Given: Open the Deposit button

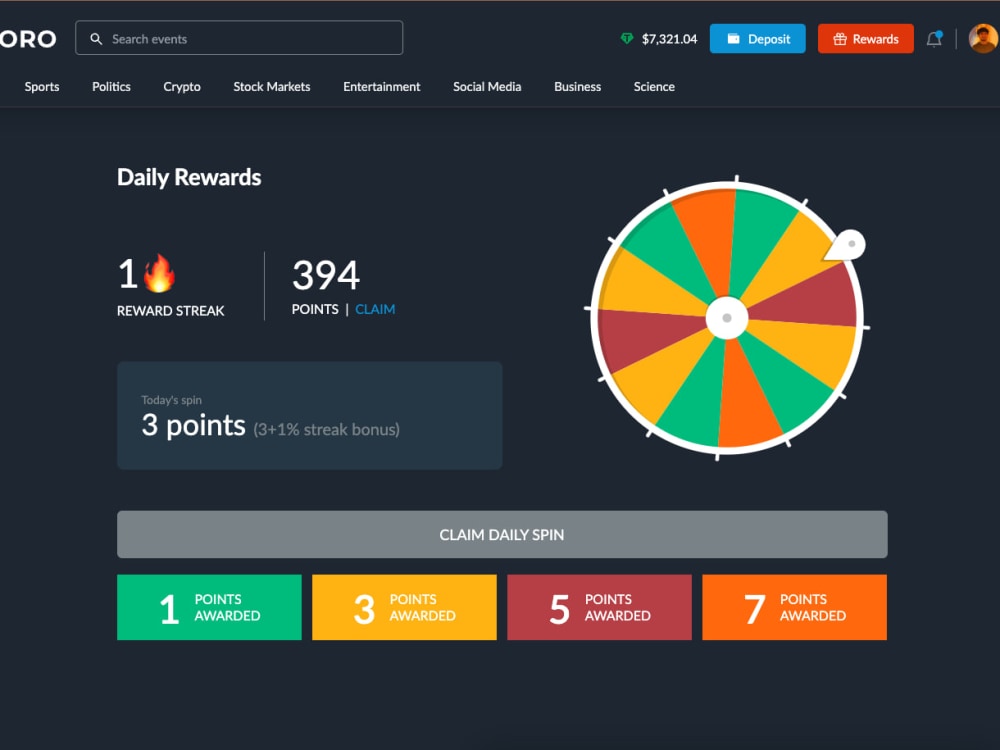Looking at the screenshot, I should pyautogui.click(x=758, y=39).
